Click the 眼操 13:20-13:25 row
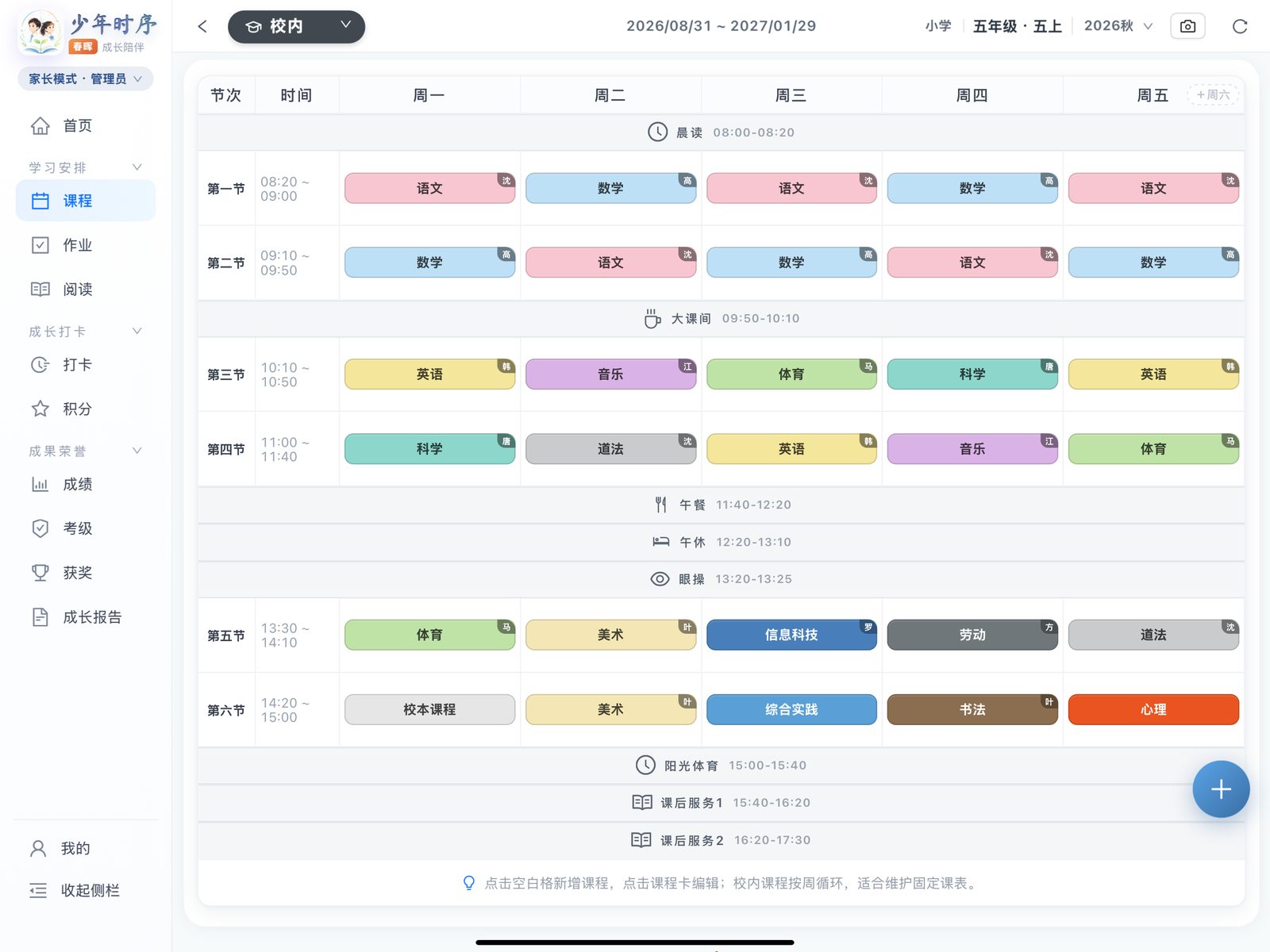Viewport: 1270px width, 952px height. click(x=721, y=579)
